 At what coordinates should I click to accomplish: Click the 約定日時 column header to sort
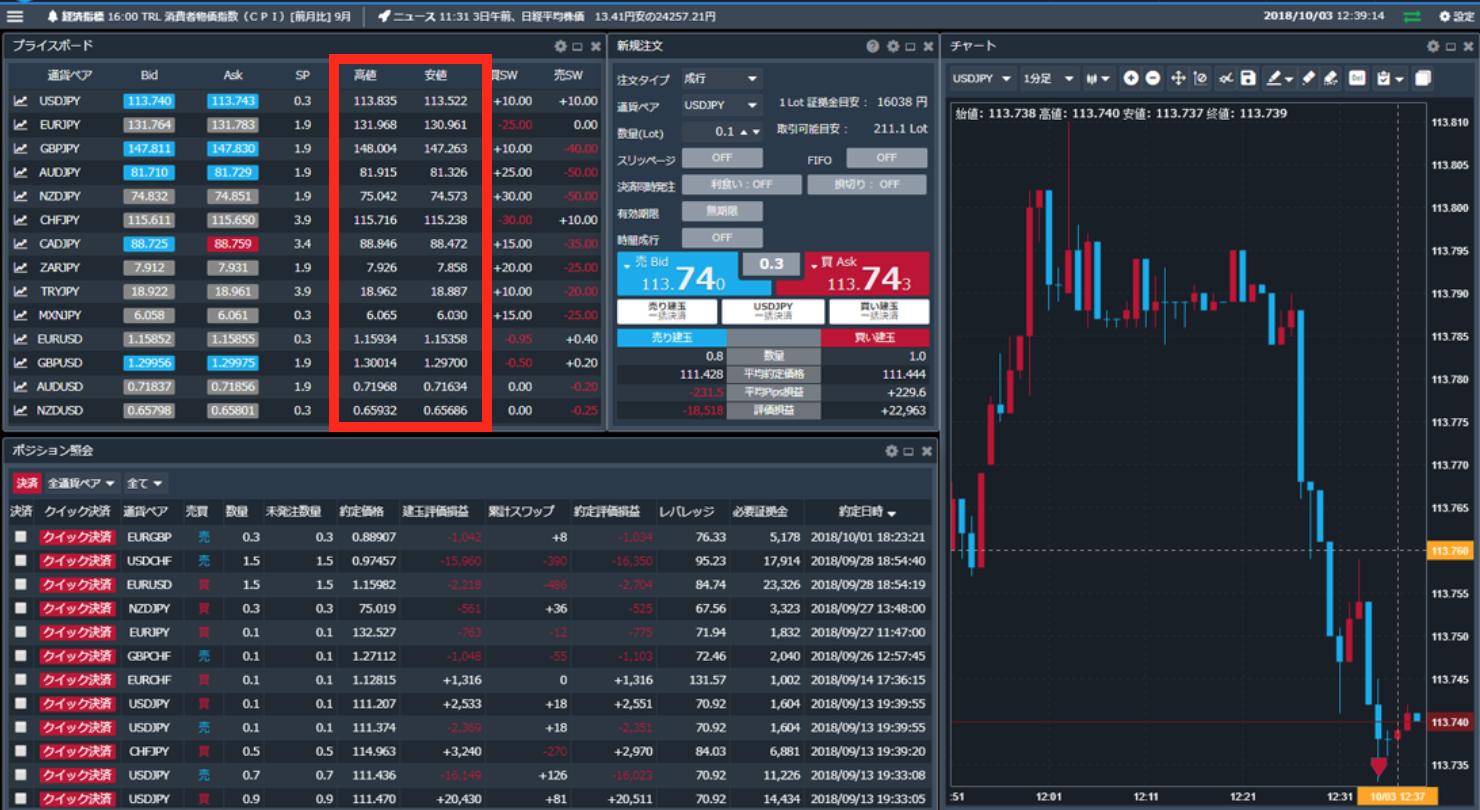click(868, 511)
